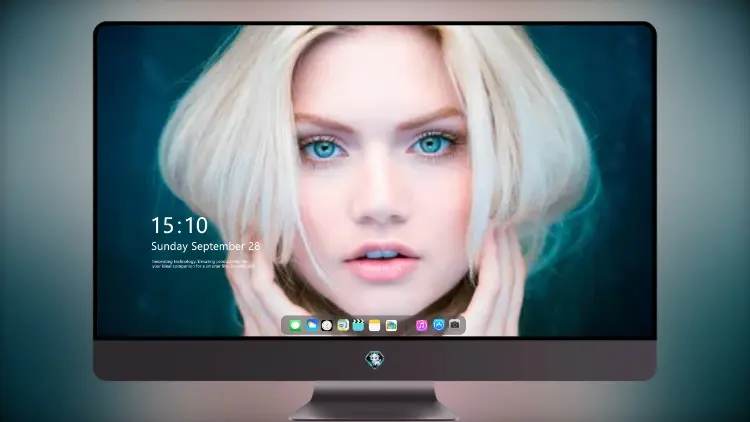The height and width of the screenshot is (422, 750).
Task: Launch the pink iTunes music app
Action: (x=421, y=325)
